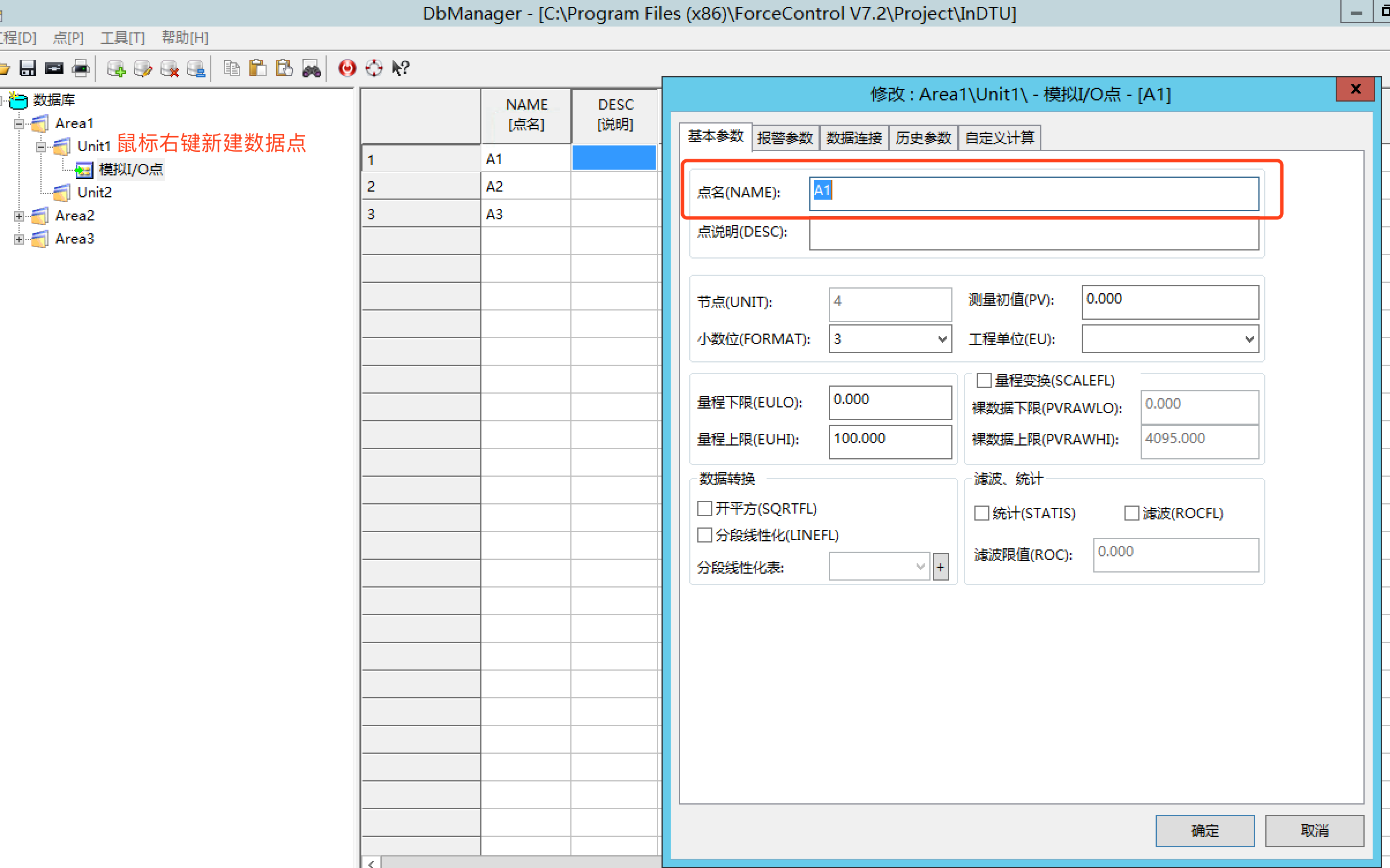Click the delete point red X icon
Screen dimensions: 1390x868
[169, 69]
